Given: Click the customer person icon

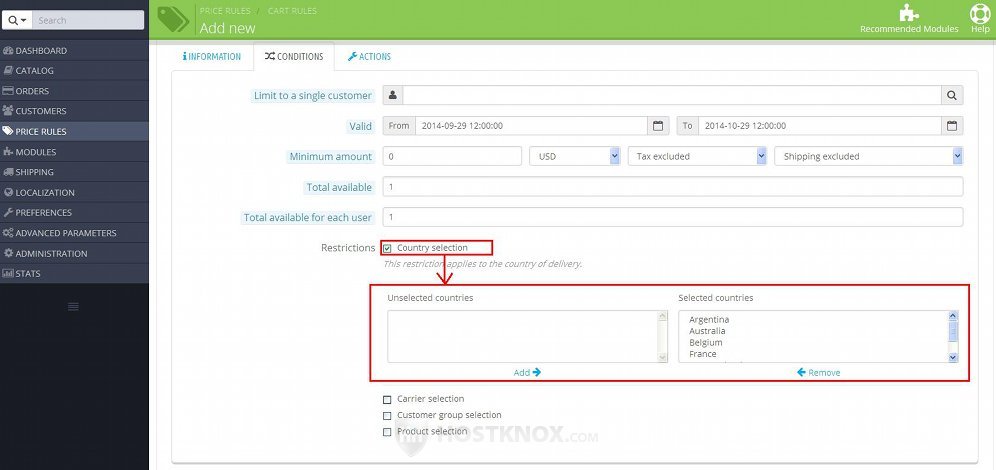Looking at the screenshot, I should [x=393, y=95].
